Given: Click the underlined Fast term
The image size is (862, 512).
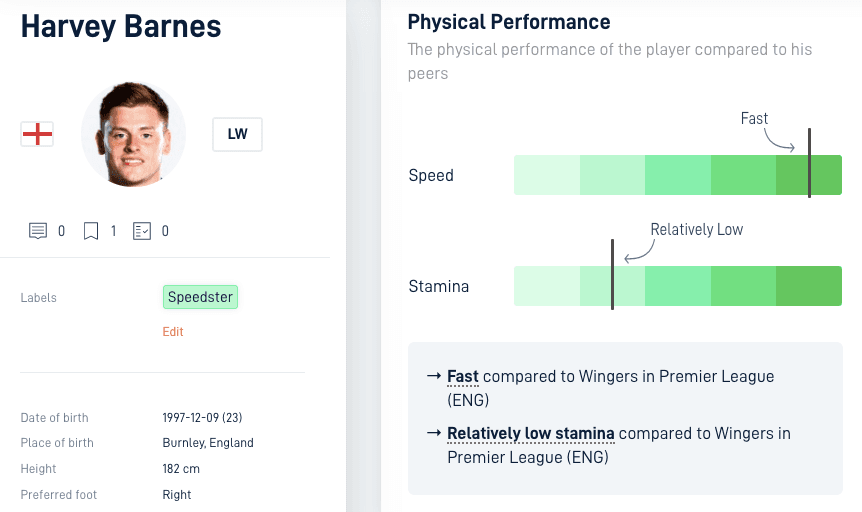Looking at the screenshot, I should 462,377.
